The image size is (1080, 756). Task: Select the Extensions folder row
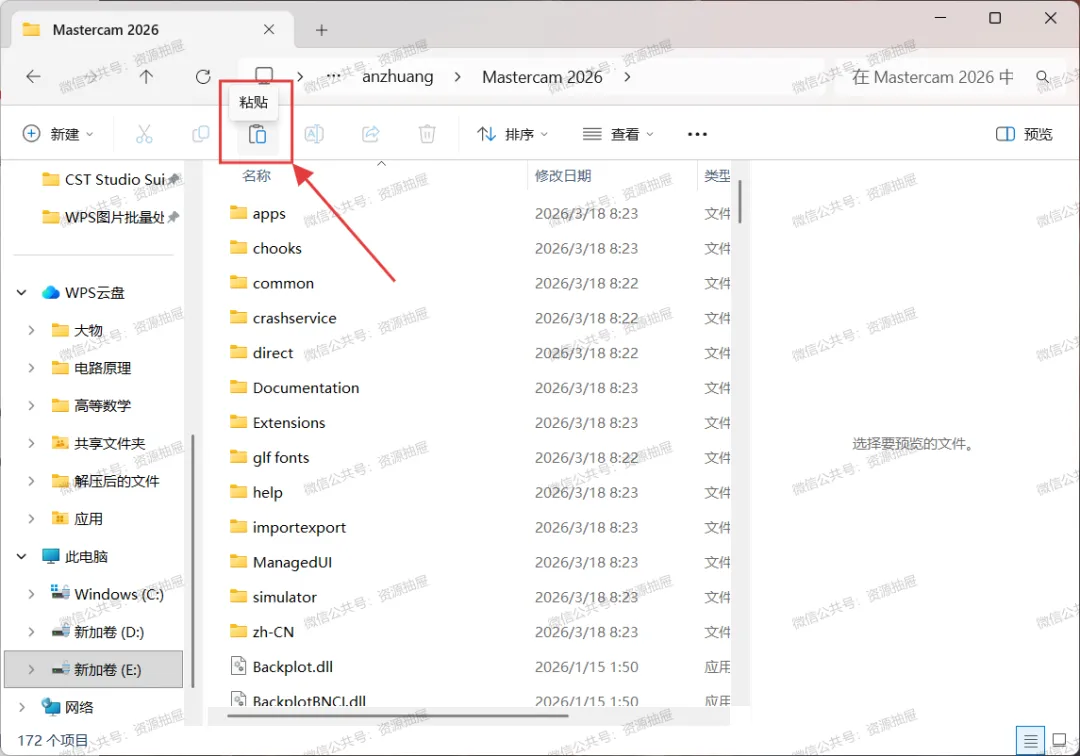pyautogui.click(x=479, y=423)
